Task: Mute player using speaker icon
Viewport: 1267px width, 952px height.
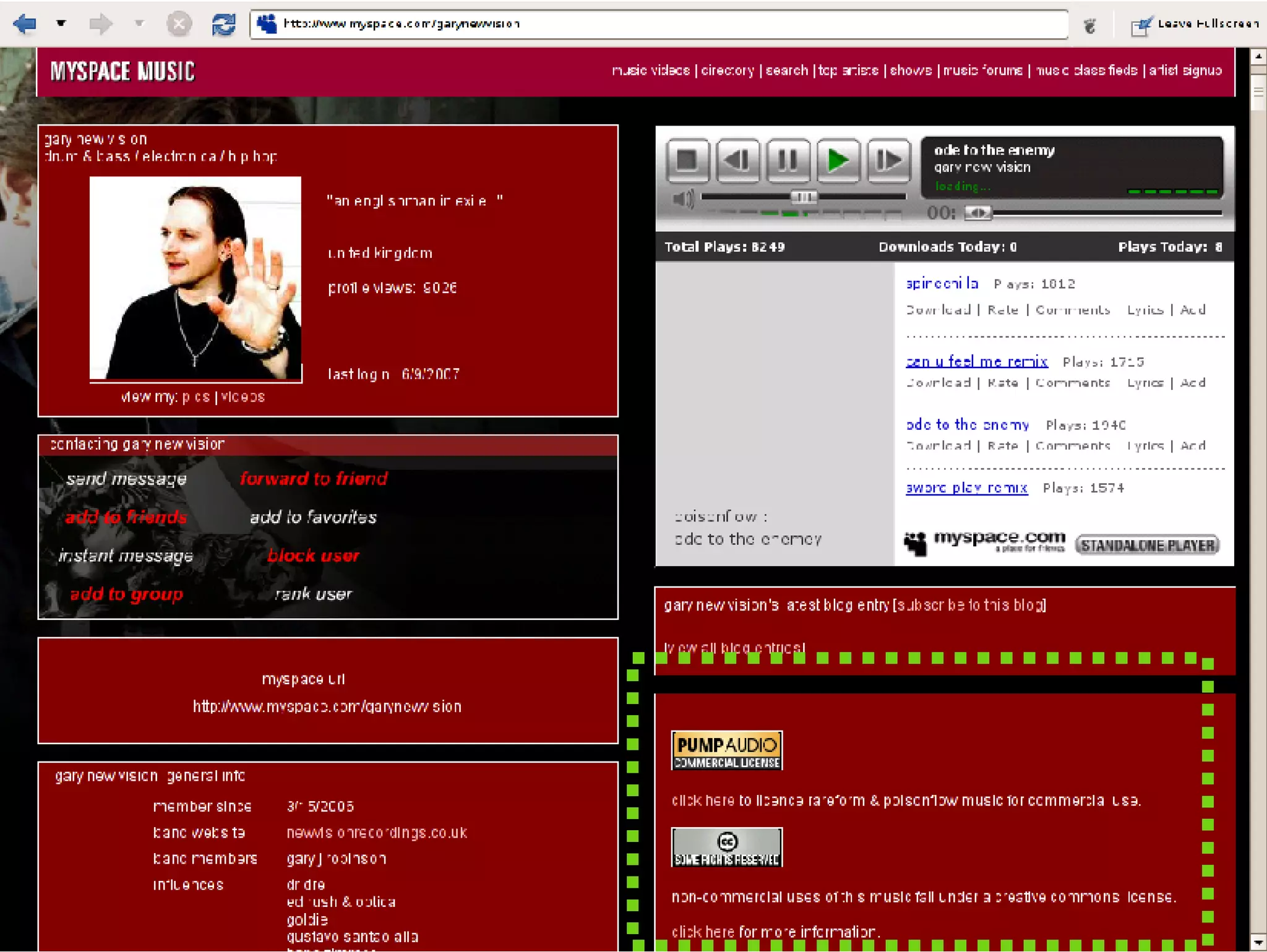Action: click(683, 199)
